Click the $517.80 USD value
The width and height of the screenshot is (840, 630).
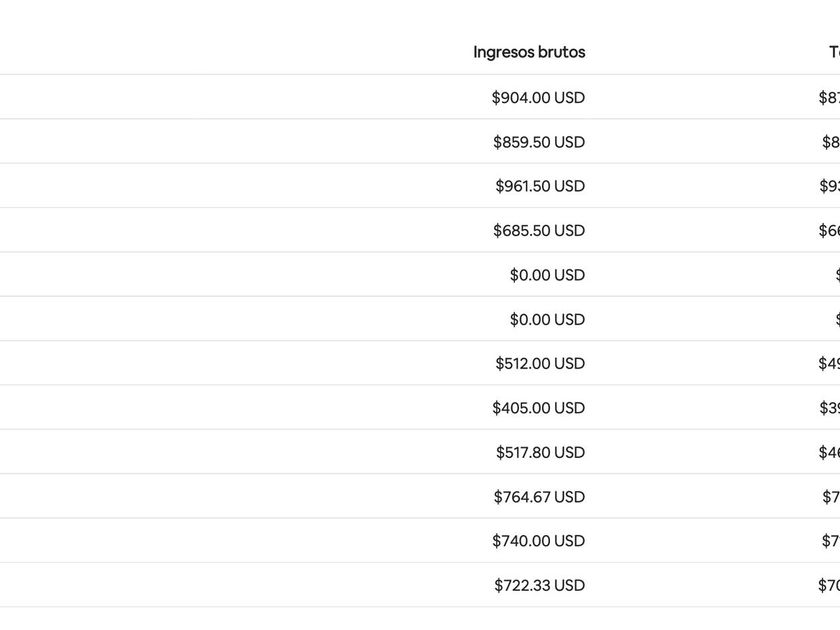click(x=540, y=453)
